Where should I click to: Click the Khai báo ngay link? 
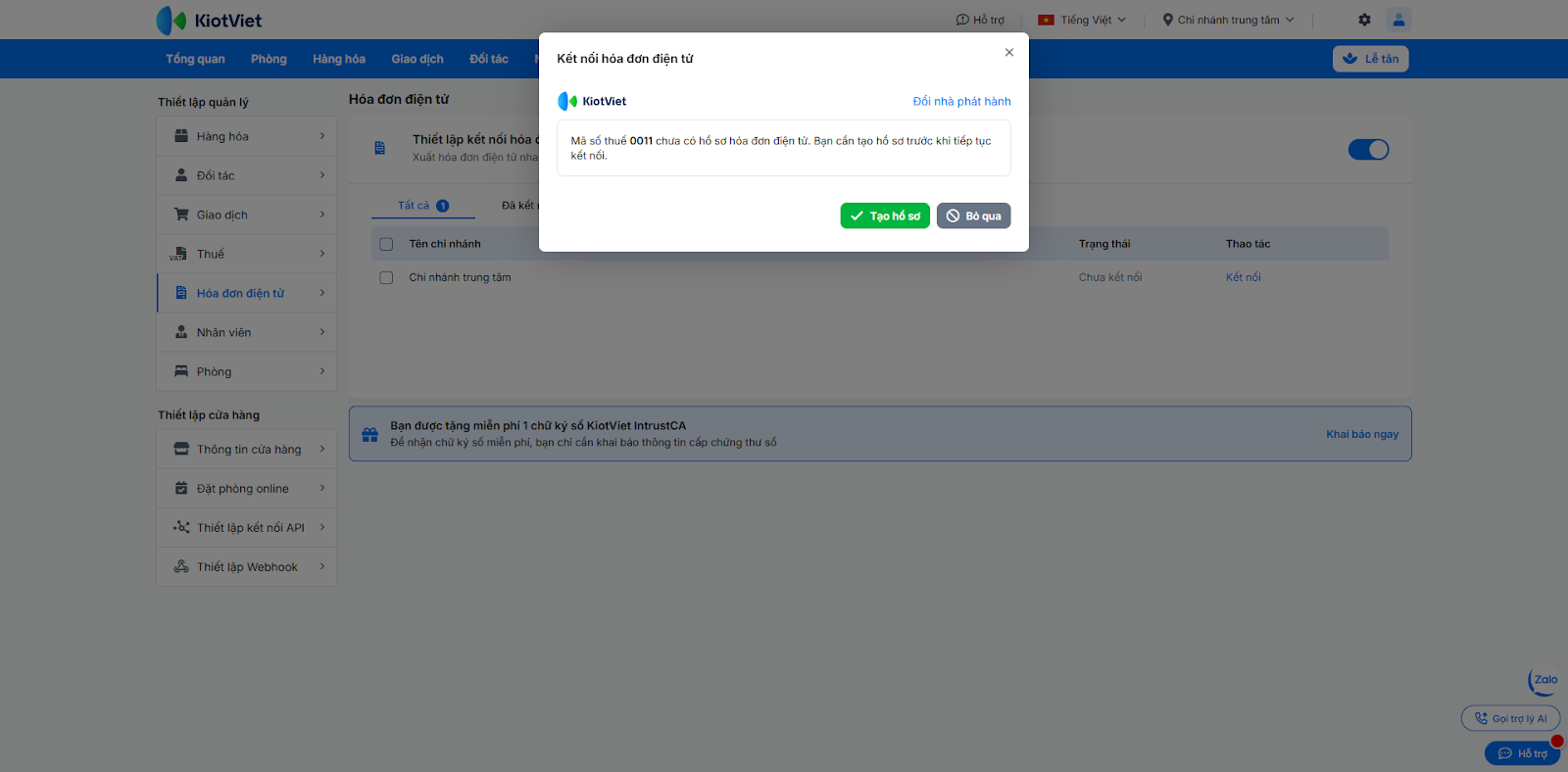point(1362,434)
